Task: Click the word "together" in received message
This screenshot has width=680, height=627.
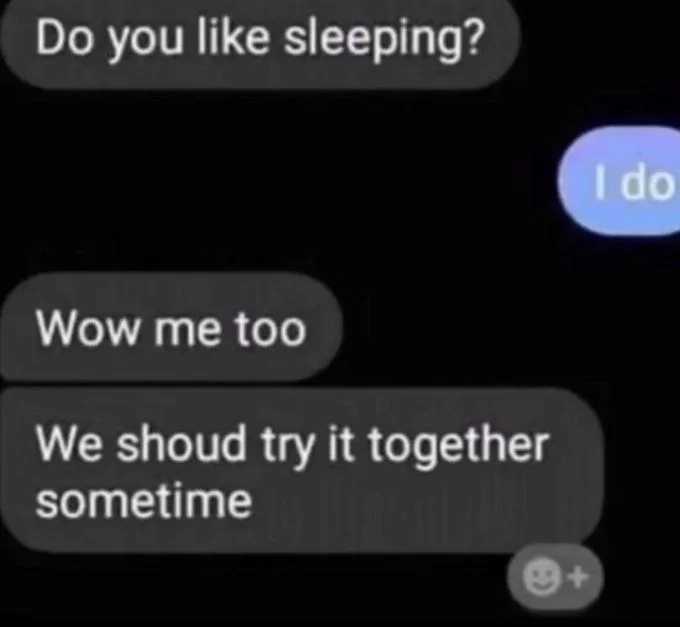Action: click(458, 446)
